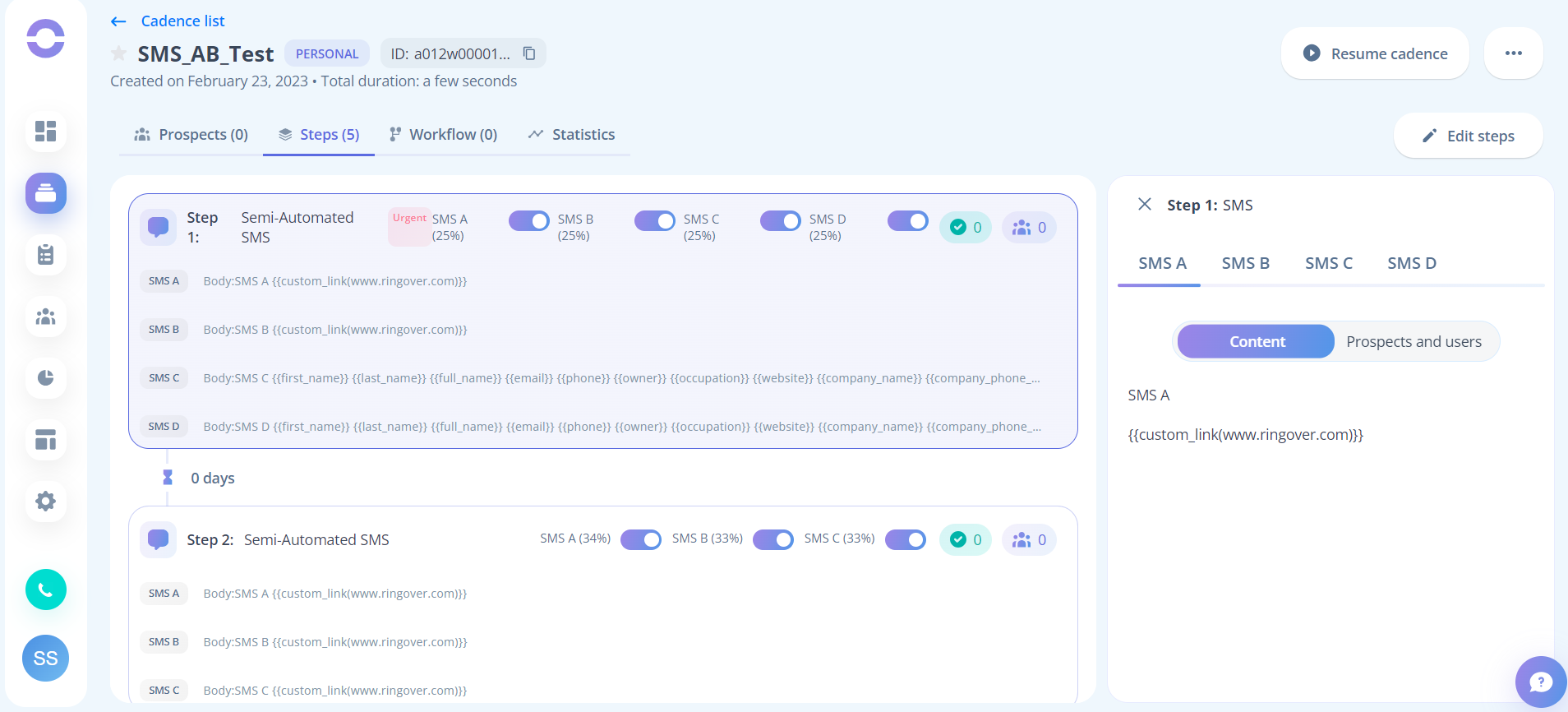Click Step 1 body text of SMS D
Image resolution: width=1568 pixels, height=712 pixels.
tap(622, 427)
